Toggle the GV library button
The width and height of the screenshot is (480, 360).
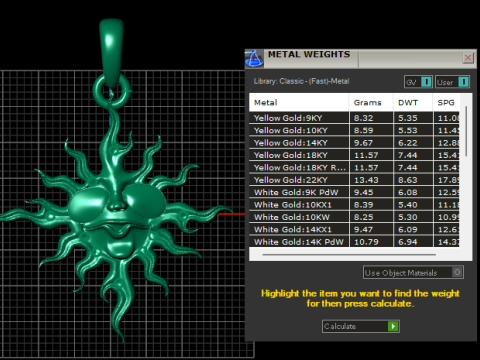[x=418, y=82]
